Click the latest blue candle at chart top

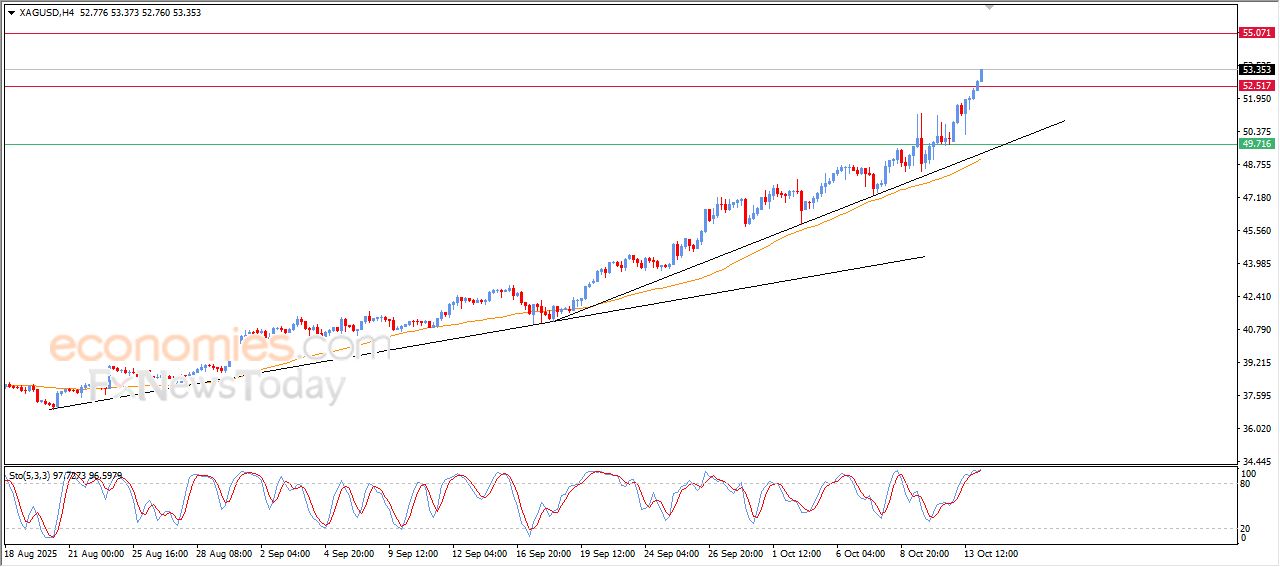(x=982, y=76)
